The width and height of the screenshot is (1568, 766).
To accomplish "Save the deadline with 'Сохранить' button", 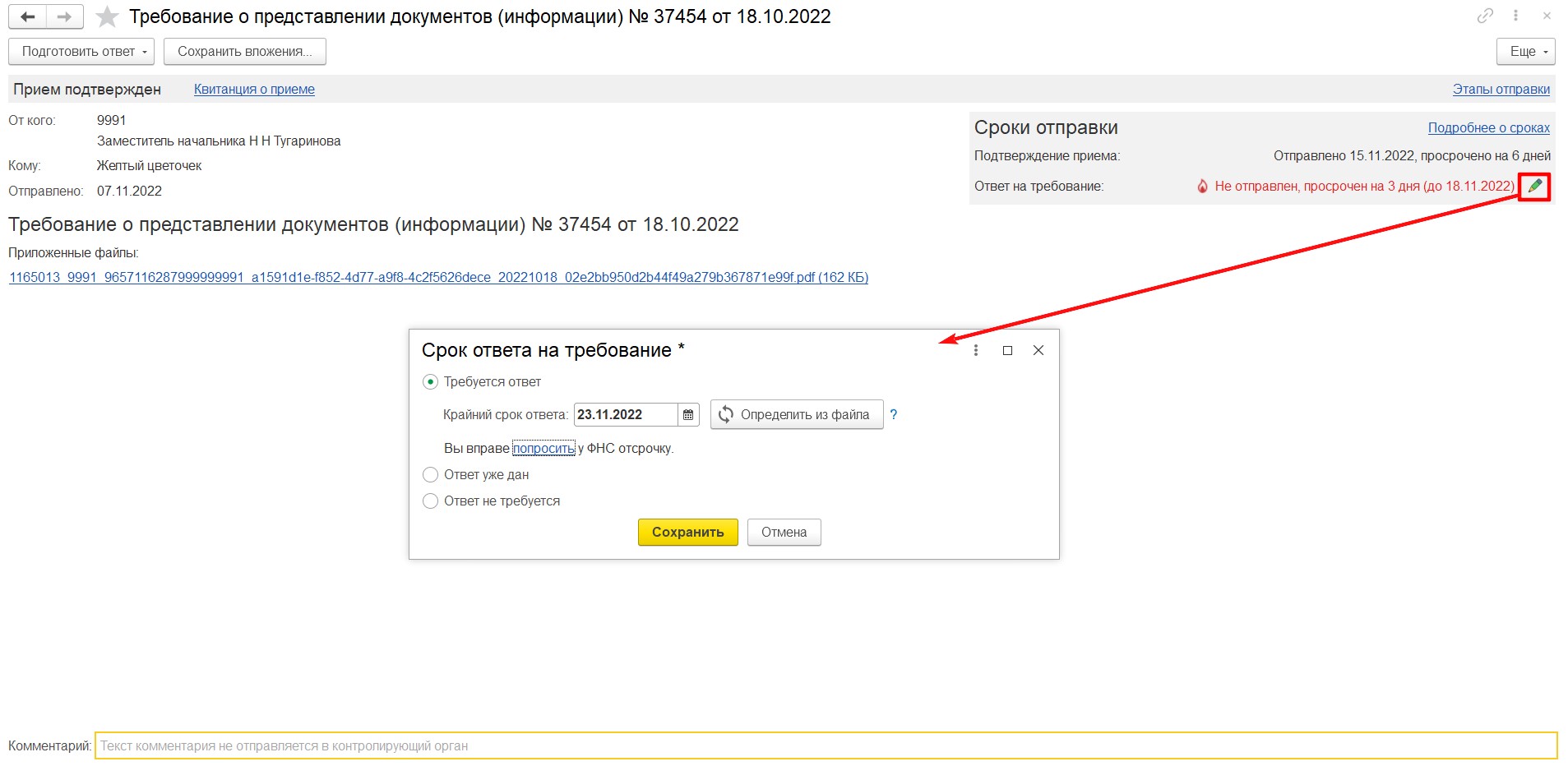I will pyautogui.click(x=688, y=533).
